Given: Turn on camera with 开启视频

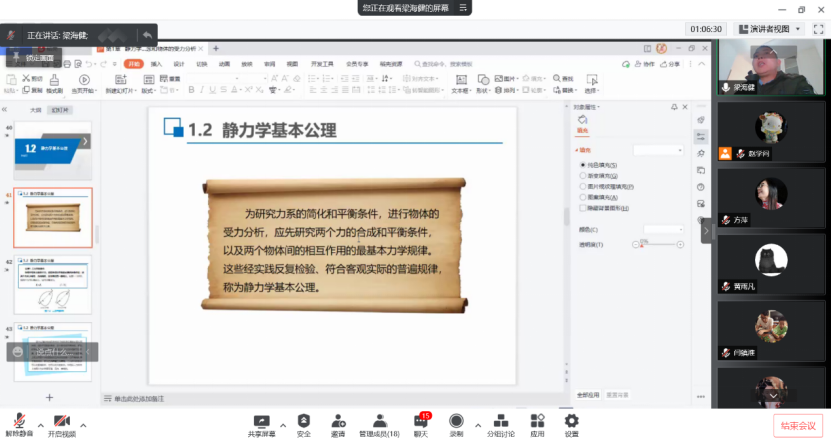Looking at the screenshot, I should [61, 421].
